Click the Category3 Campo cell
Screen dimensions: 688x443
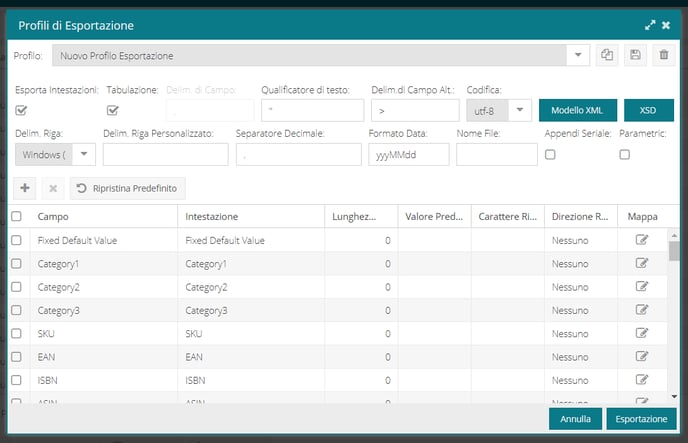[104, 310]
